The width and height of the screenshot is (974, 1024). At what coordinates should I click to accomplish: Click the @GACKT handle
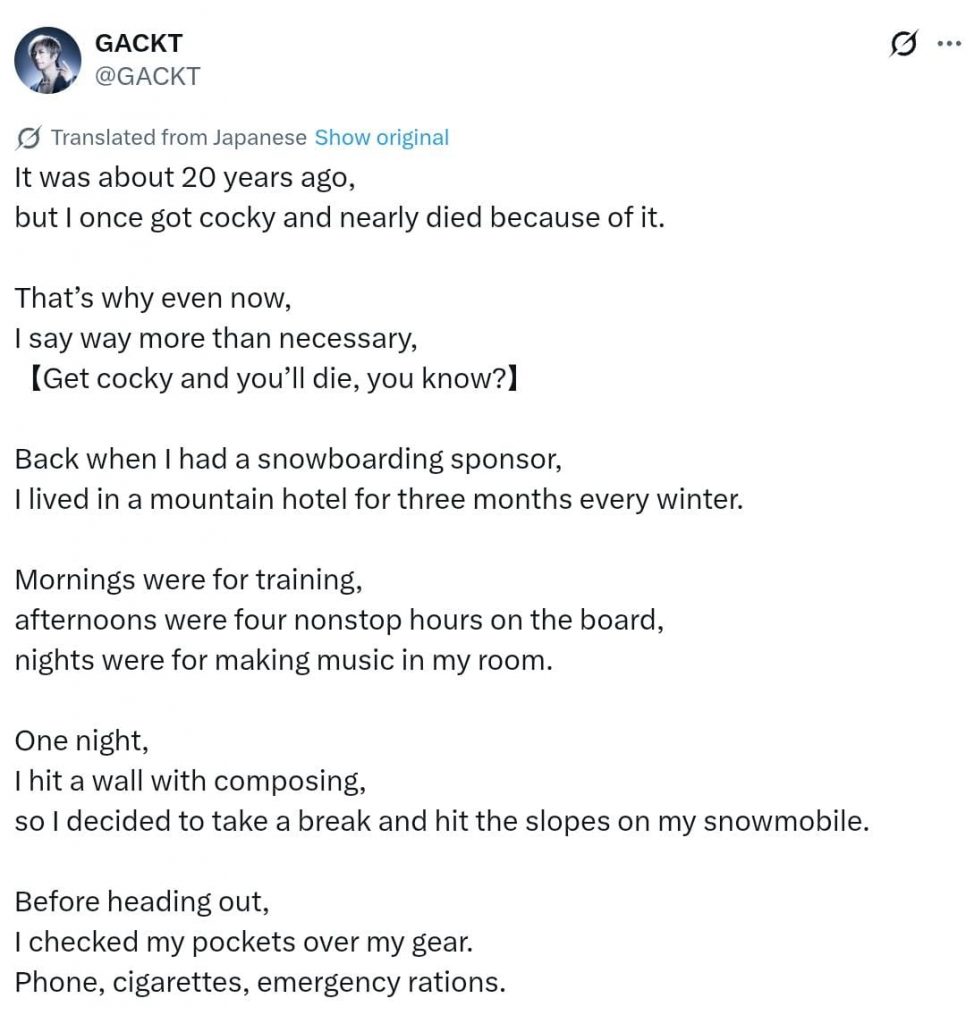coord(146,76)
